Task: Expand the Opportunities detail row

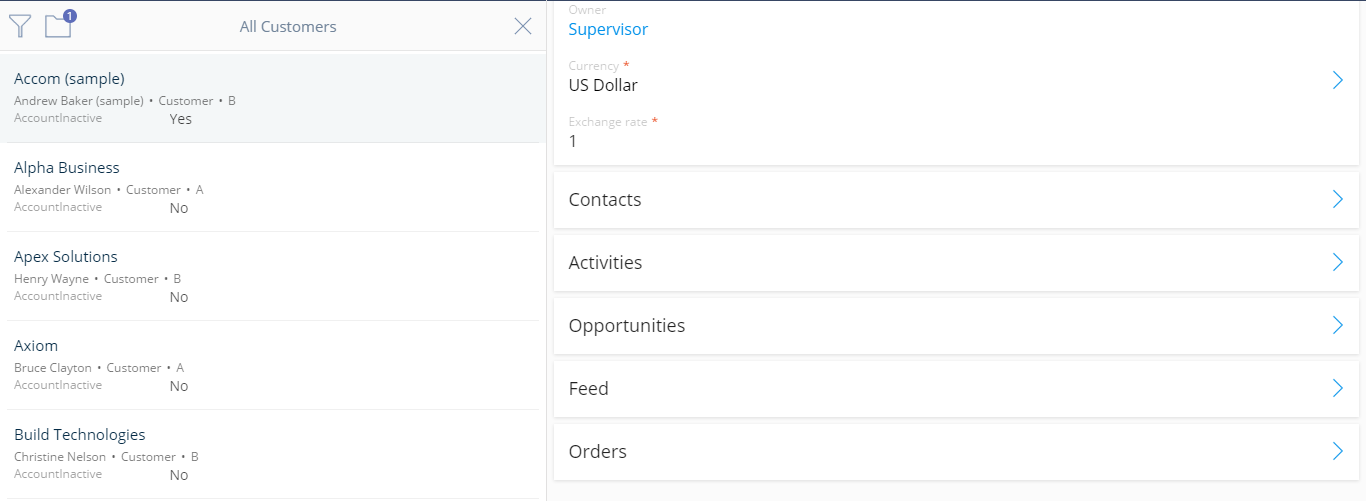Action: (x=956, y=325)
